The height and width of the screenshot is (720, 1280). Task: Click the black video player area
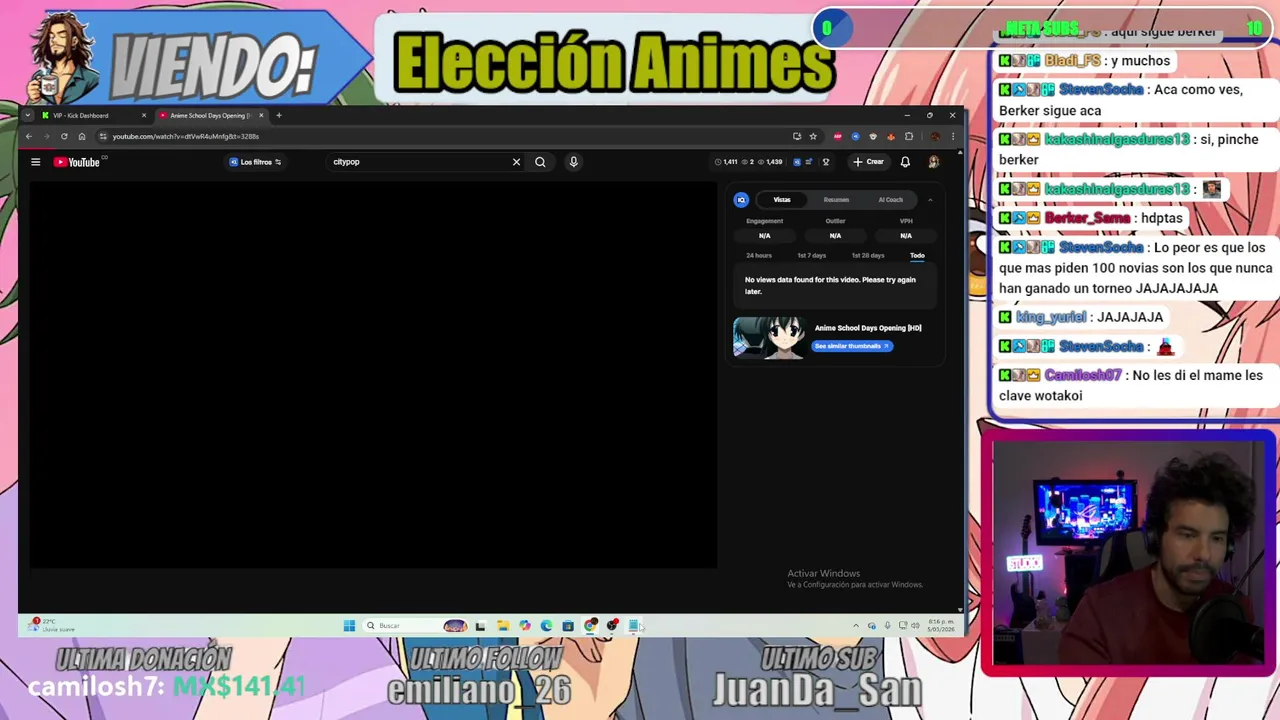[373, 376]
